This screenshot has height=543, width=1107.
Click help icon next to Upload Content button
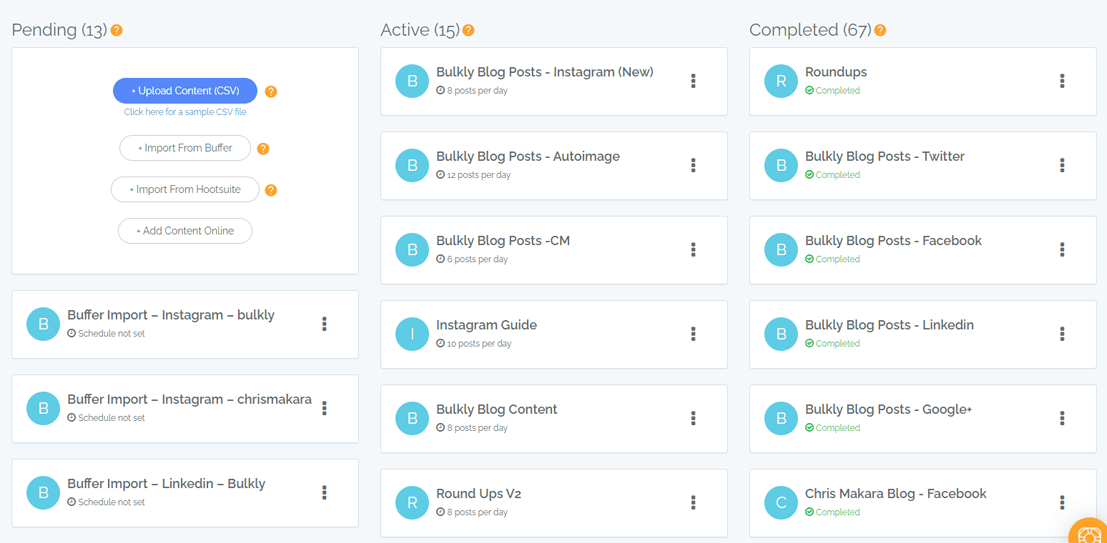[271, 92]
